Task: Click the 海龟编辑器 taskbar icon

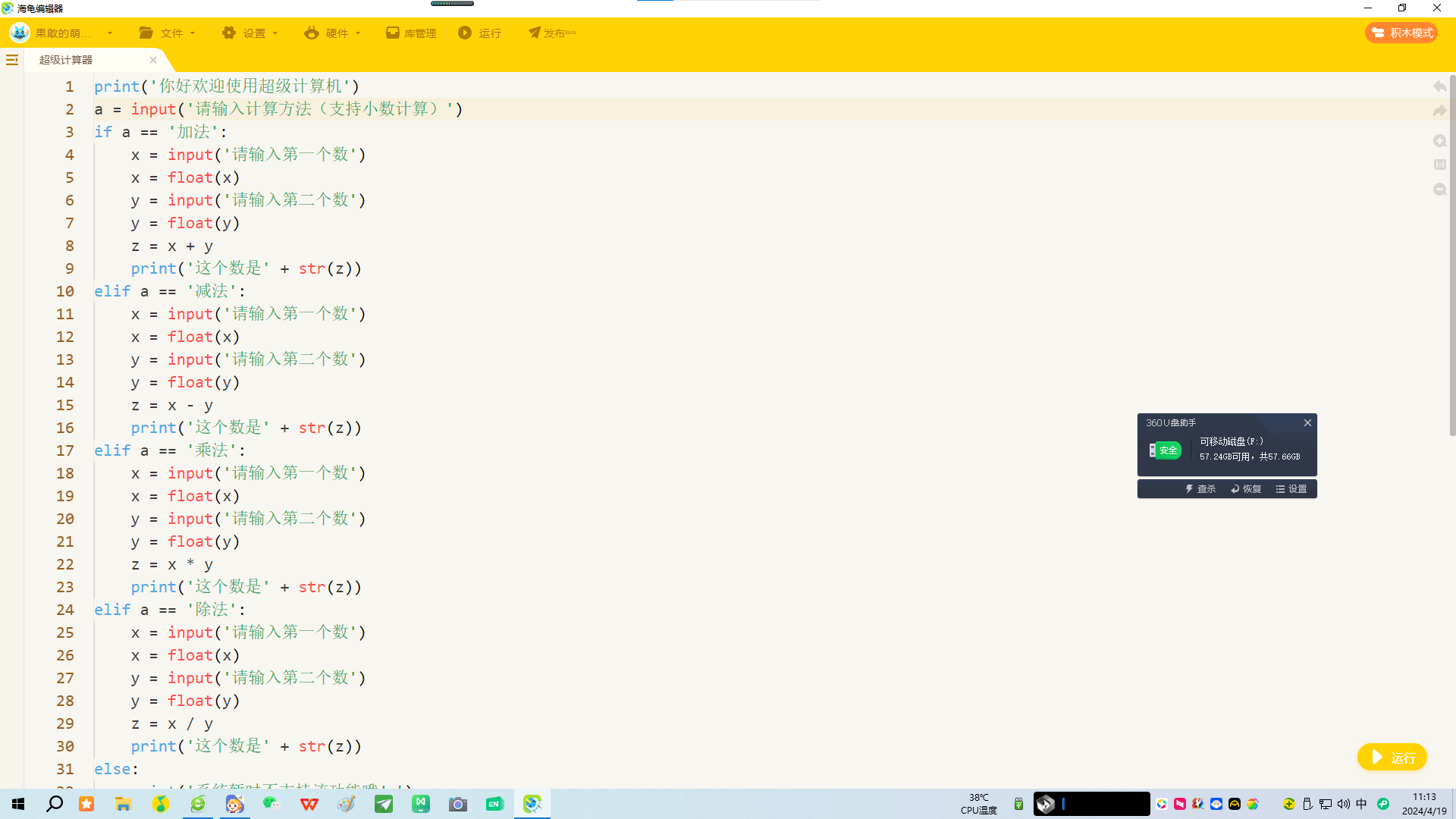Action: 532,804
